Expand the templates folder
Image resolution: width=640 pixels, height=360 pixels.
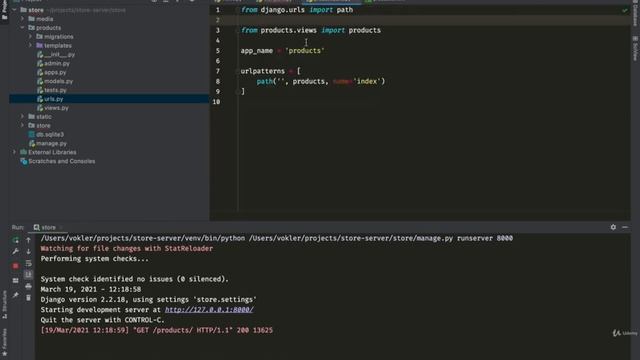pos(31,45)
